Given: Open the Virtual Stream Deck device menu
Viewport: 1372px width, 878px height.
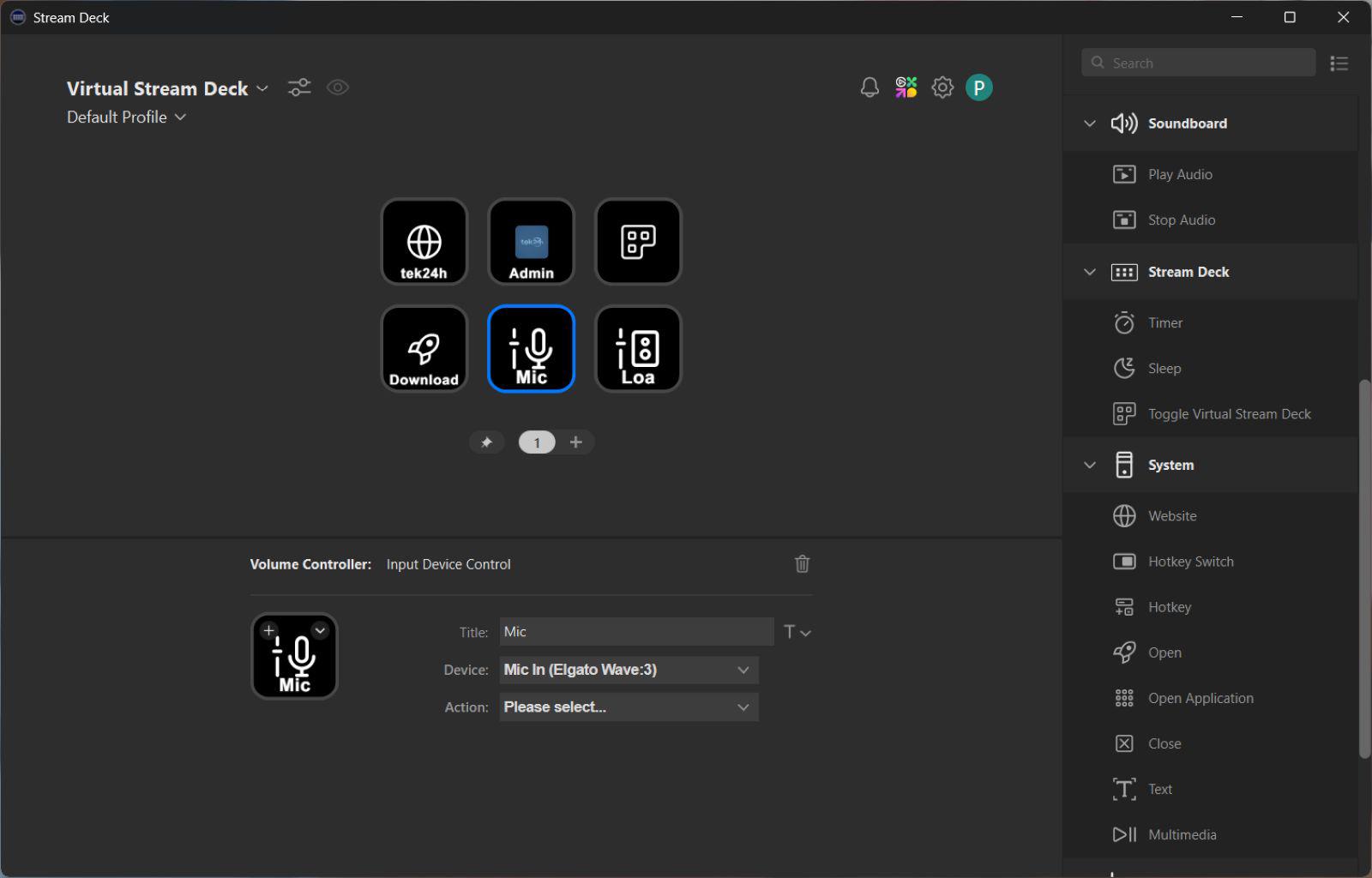Looking at the screenshot, I should click(x=262, y=87).
